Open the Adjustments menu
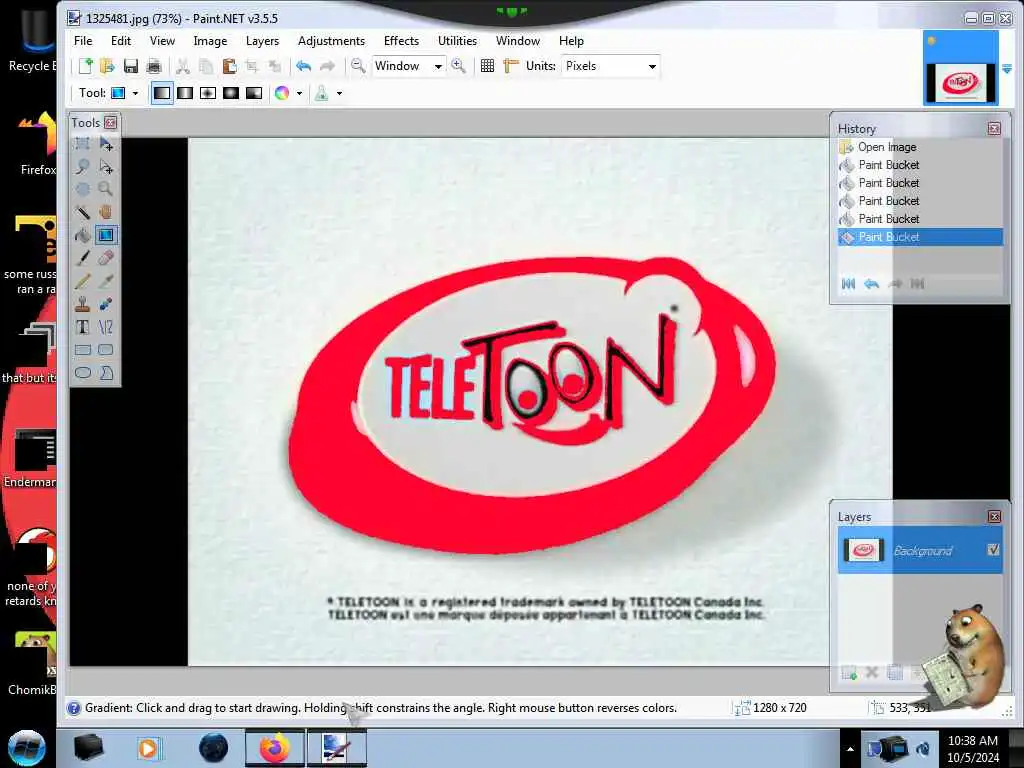Screen dimensions: 1024x768 331,40
